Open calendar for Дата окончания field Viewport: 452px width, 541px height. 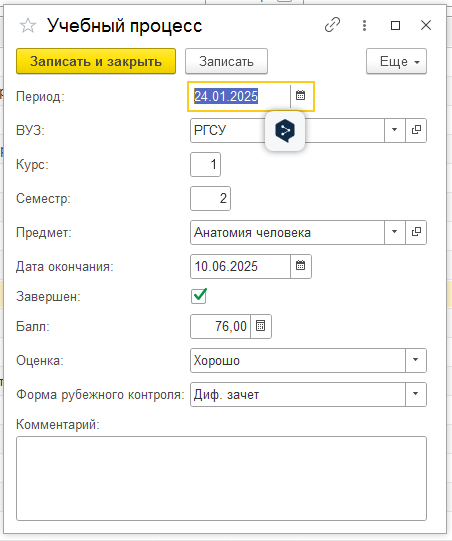point(301,266)
